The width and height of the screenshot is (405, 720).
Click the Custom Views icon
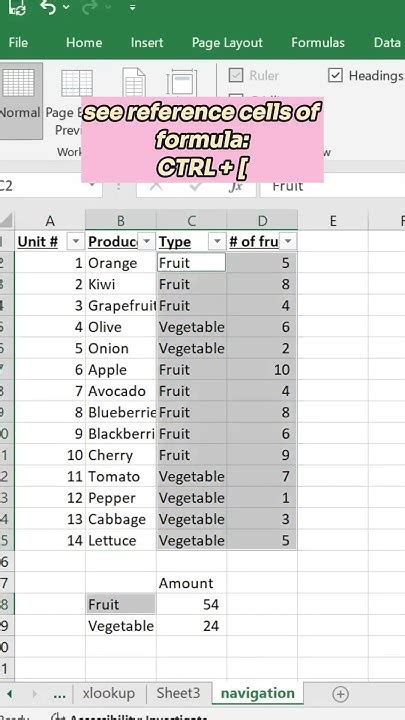click(x=182, y=82)
